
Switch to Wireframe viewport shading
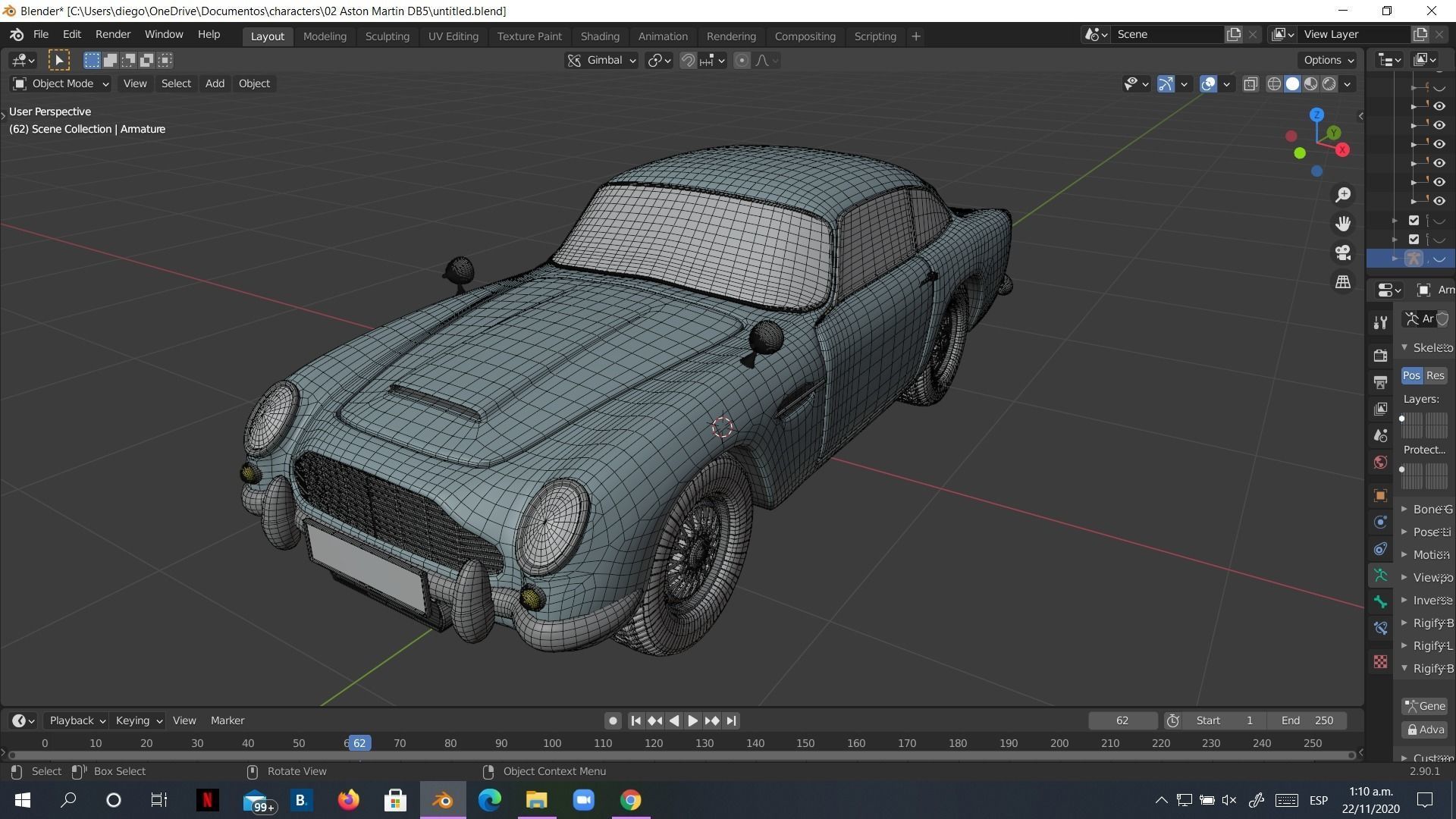[x=1274, y=84]
